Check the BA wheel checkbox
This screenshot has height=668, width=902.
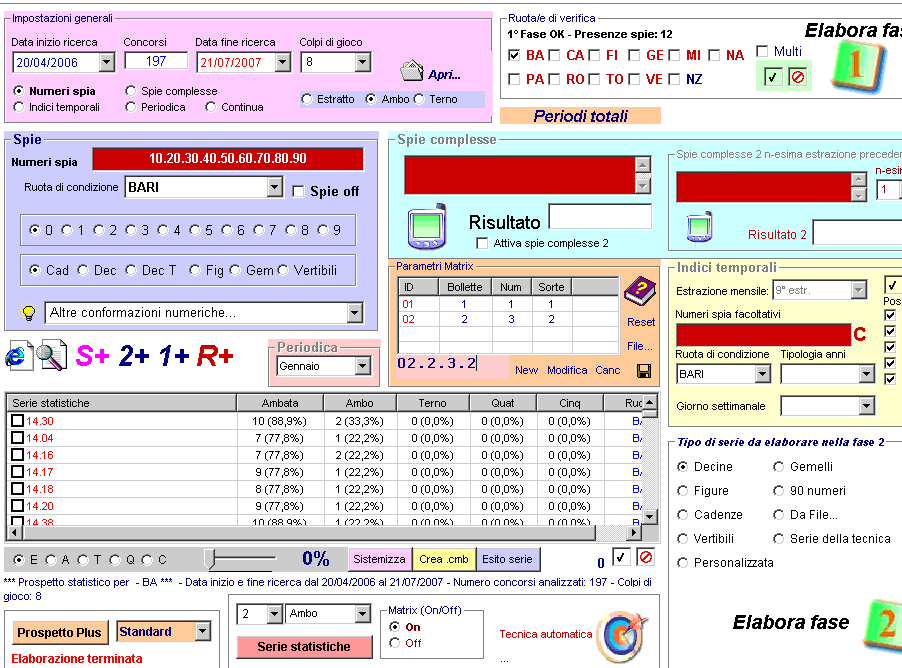tap(514, 55)
